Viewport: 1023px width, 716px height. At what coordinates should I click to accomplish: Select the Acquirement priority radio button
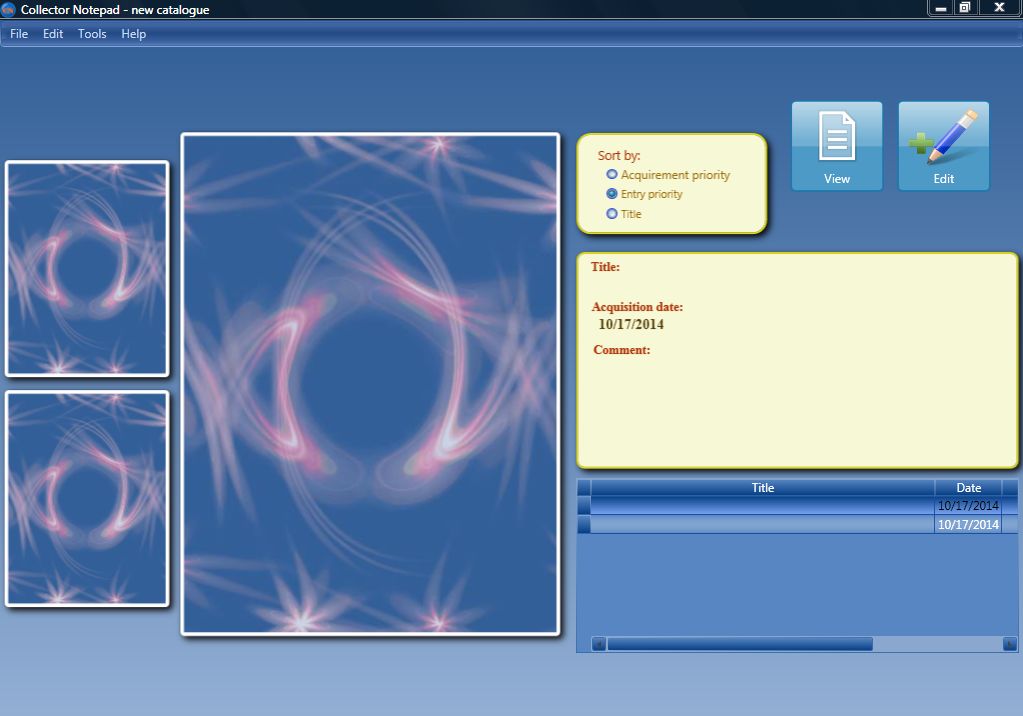(x=611, y=174)
